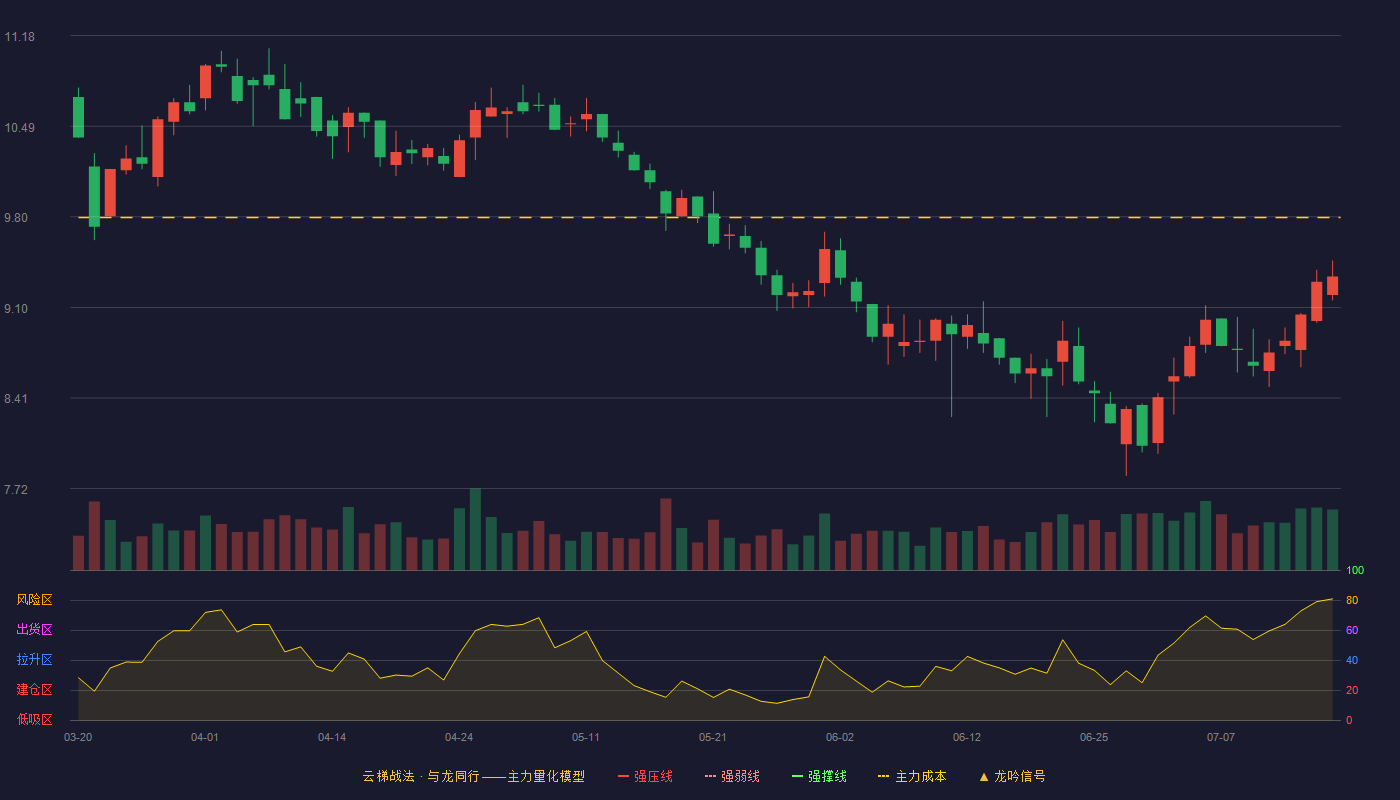Select the 风险区 zone label
This screenshot has width=1400, height=800.
[x=34, y=600]
